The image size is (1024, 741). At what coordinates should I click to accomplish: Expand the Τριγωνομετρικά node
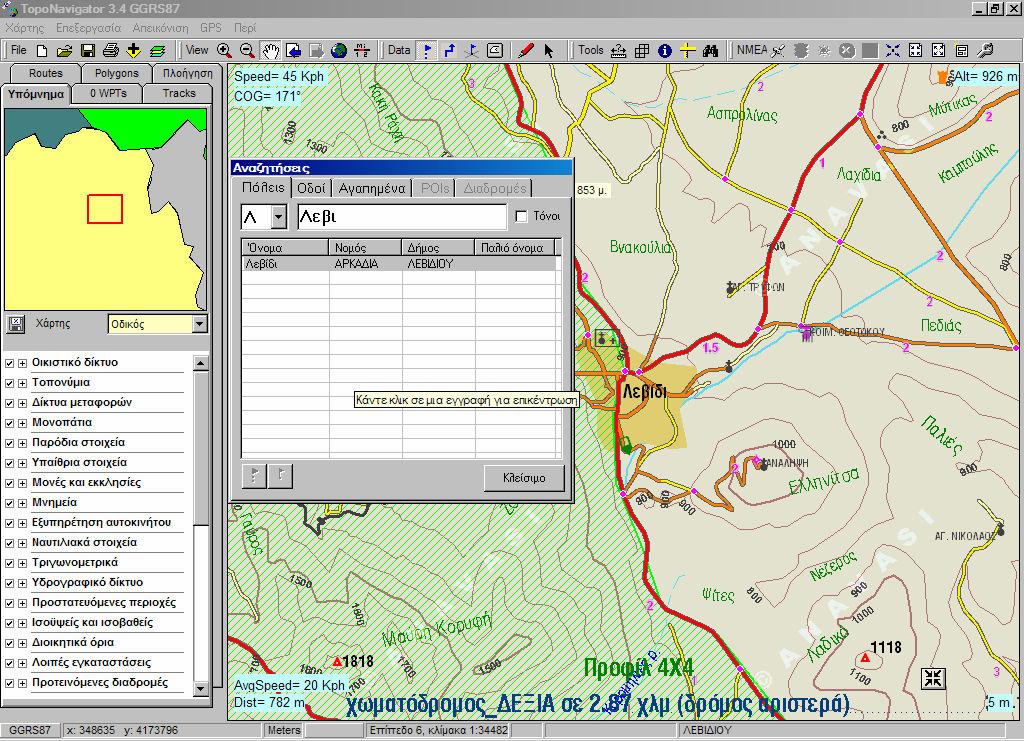pos(22,563)
